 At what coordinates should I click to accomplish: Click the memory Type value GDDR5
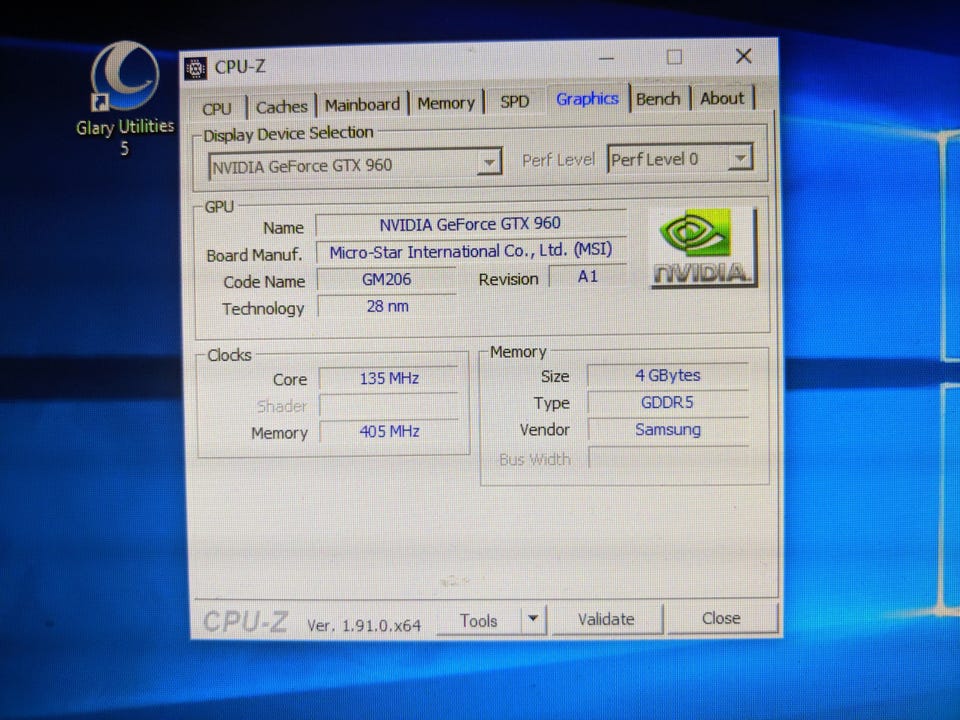point(667,402)
